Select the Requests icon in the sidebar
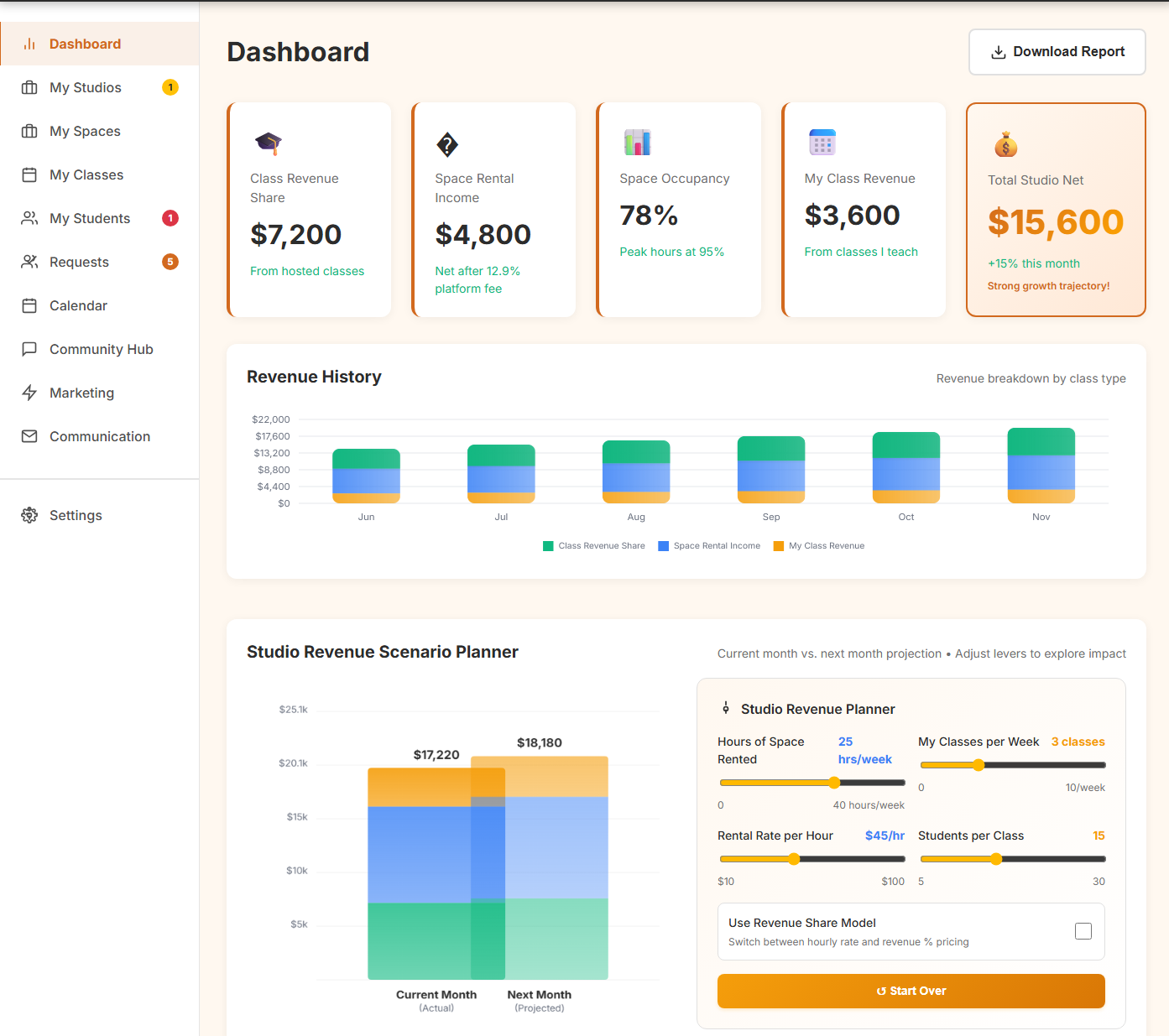Viewport: 1169px width, 1036px height. pyautogui.click(x=30, y=262)
